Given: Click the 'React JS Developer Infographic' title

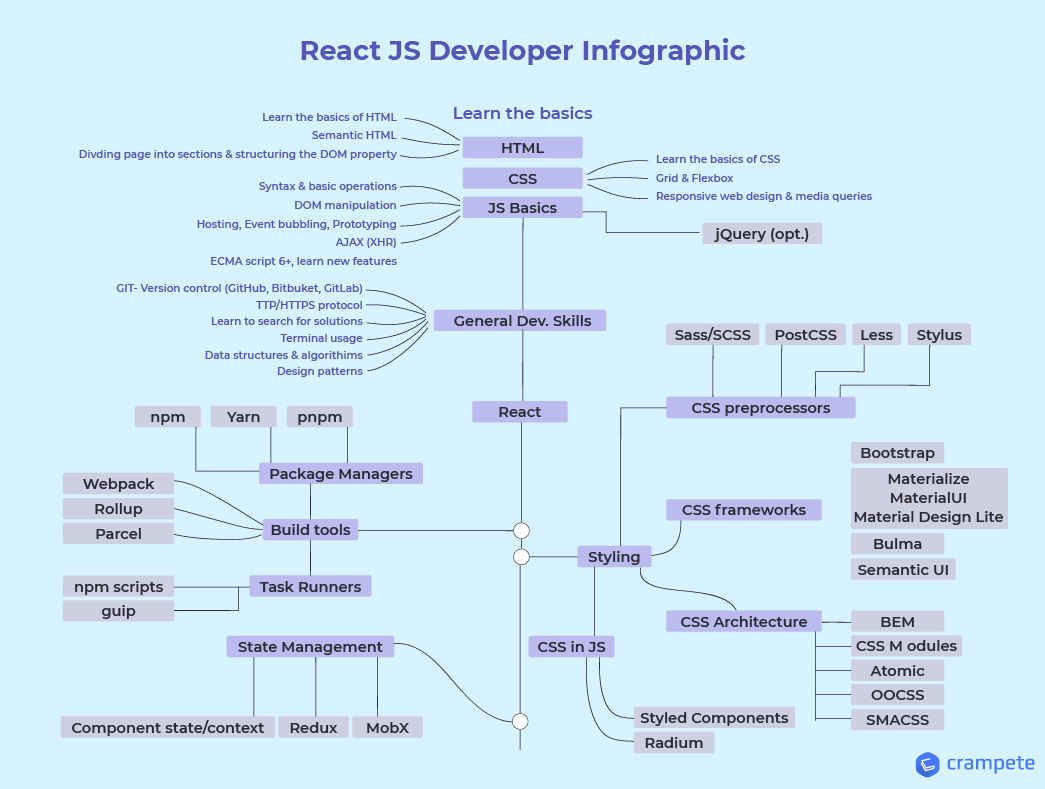Looking at the screenshot, I should [522, 50].
